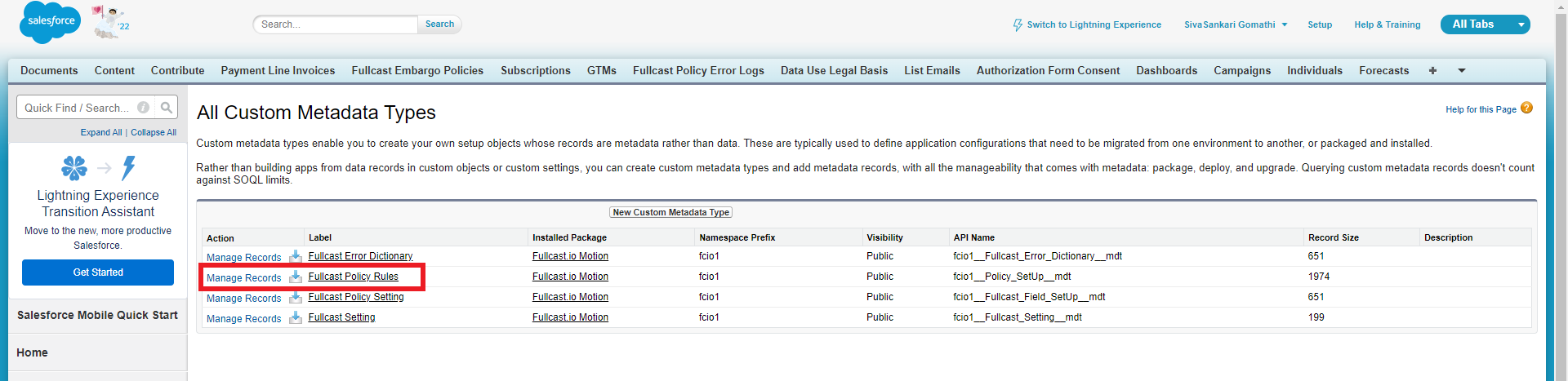Open Help & Training link
The height and width of the screenshot is (381, 1568).
[1387, 24]
